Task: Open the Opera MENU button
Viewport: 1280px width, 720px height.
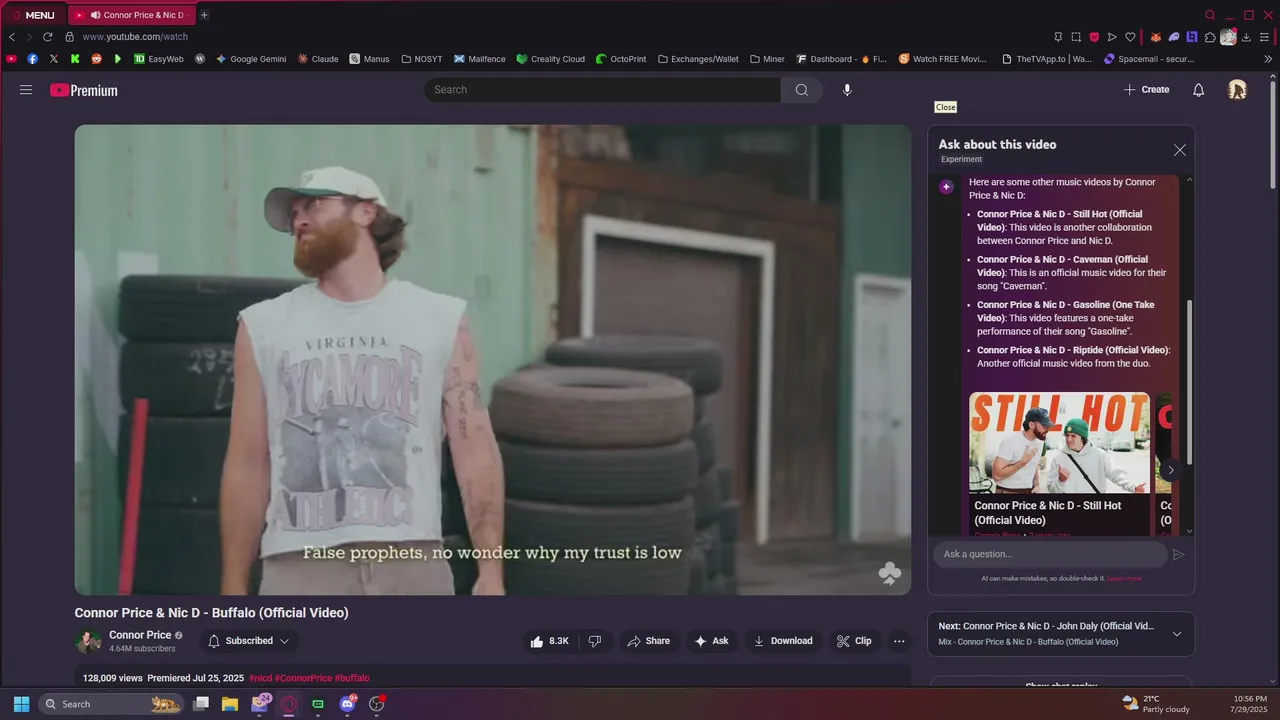Action: point(33,15)
